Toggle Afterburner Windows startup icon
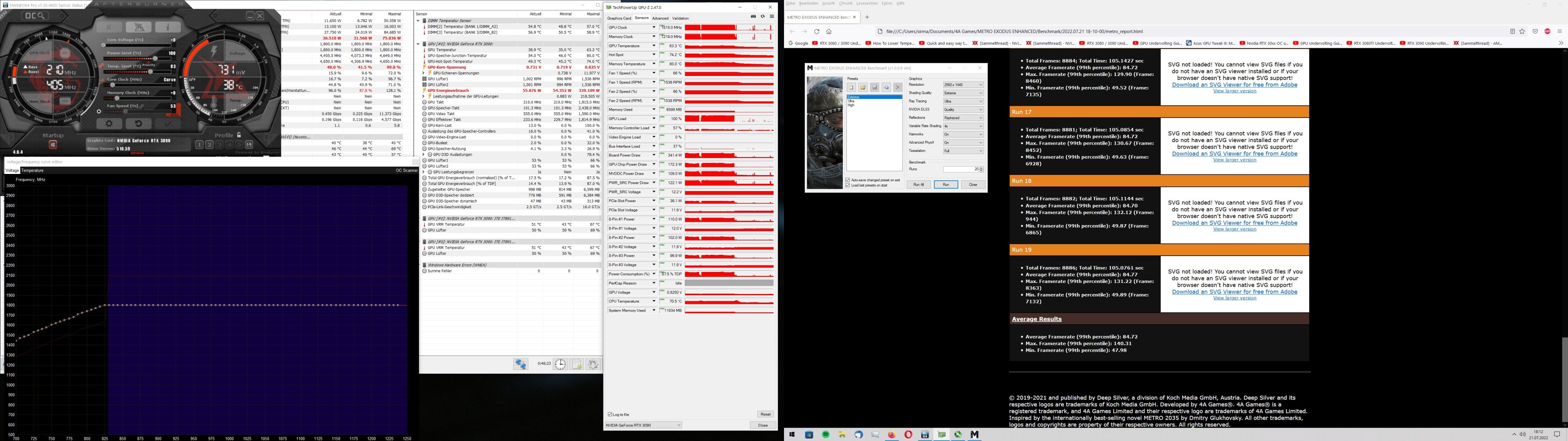The height and width of the screenshot is (441, 1568). [53, 145]
